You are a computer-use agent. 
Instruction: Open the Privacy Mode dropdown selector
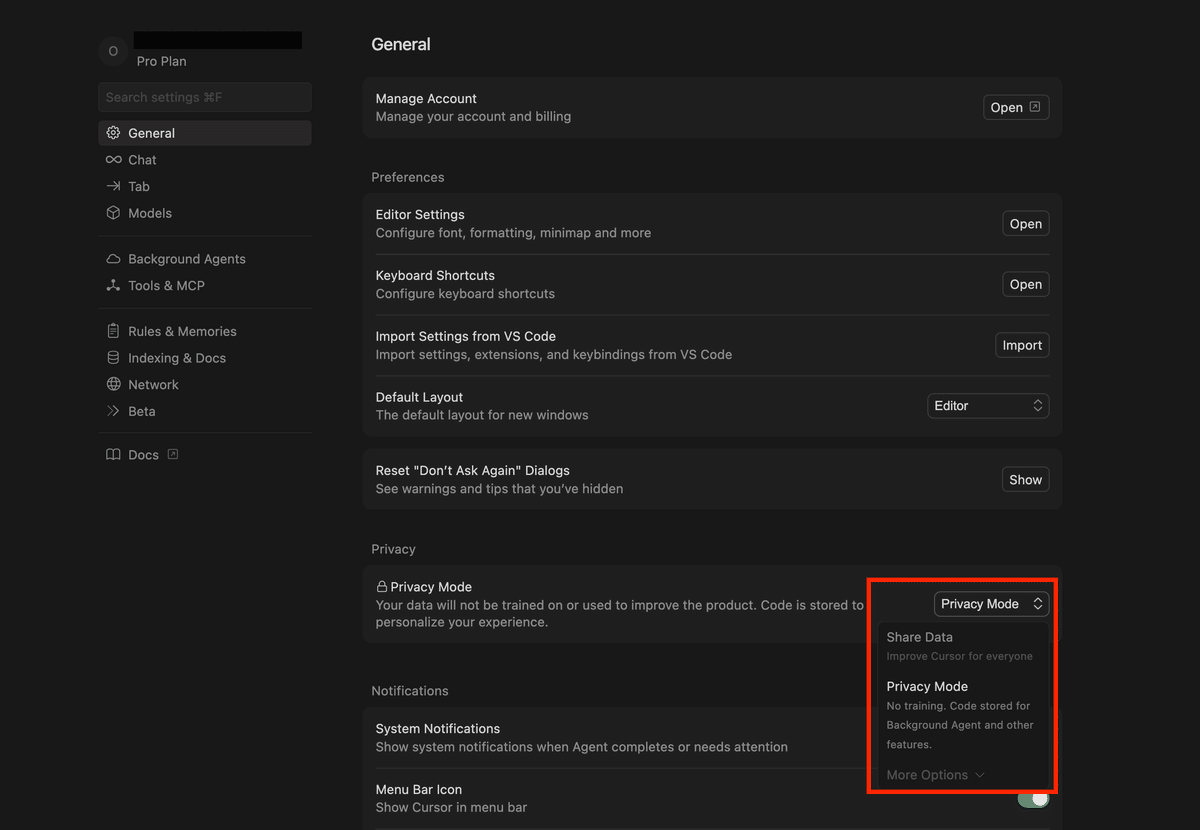click(991, 604)
